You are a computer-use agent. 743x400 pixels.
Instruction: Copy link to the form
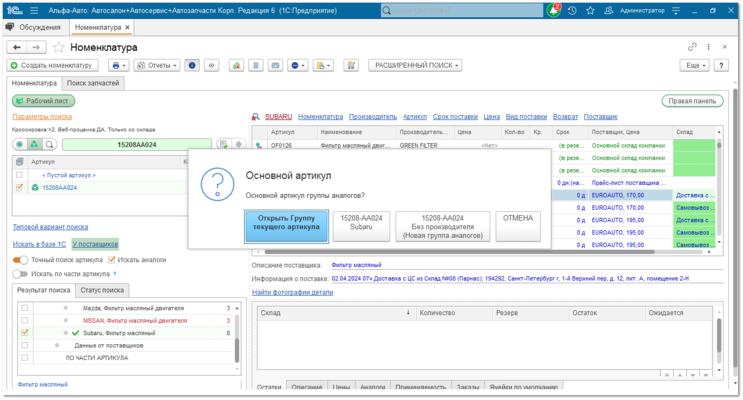click(692, 46)
